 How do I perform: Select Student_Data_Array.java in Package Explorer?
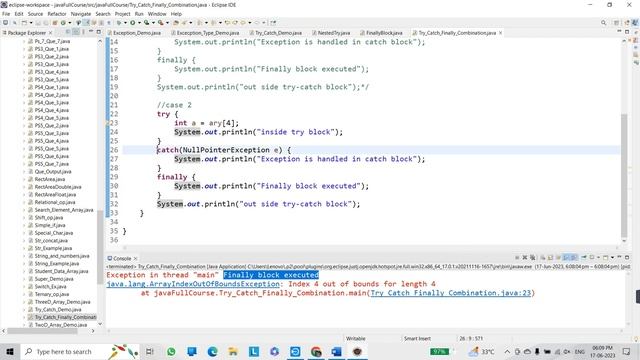click(61, 271)
